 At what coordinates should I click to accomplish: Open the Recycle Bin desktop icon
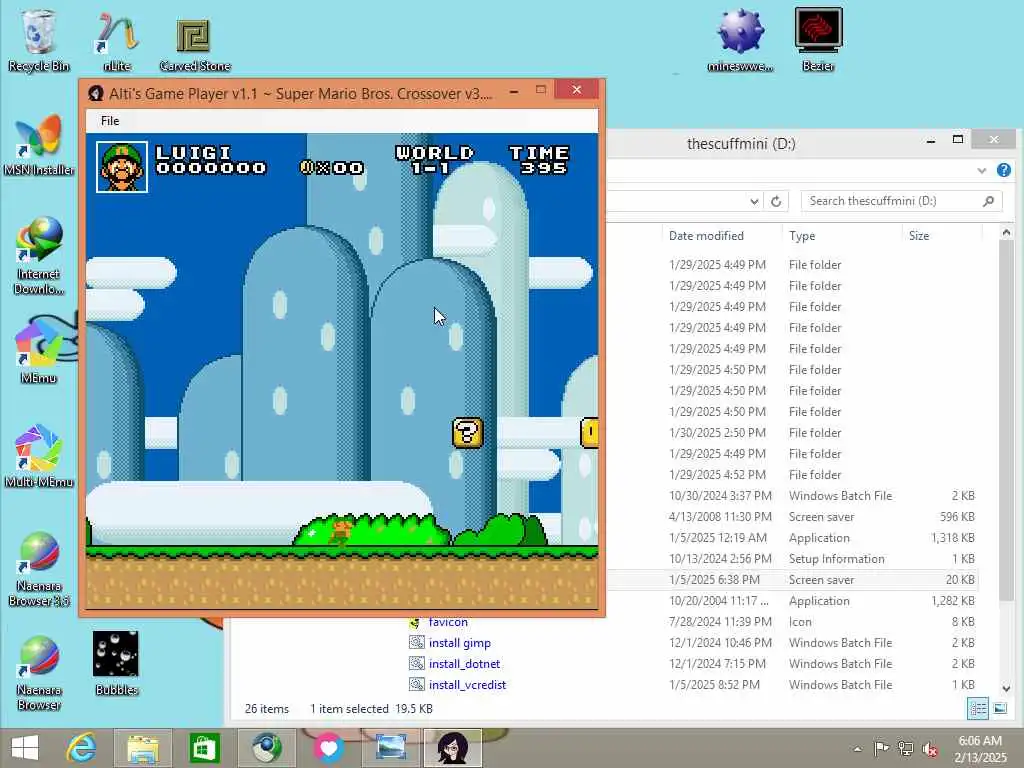pos(38,40)
